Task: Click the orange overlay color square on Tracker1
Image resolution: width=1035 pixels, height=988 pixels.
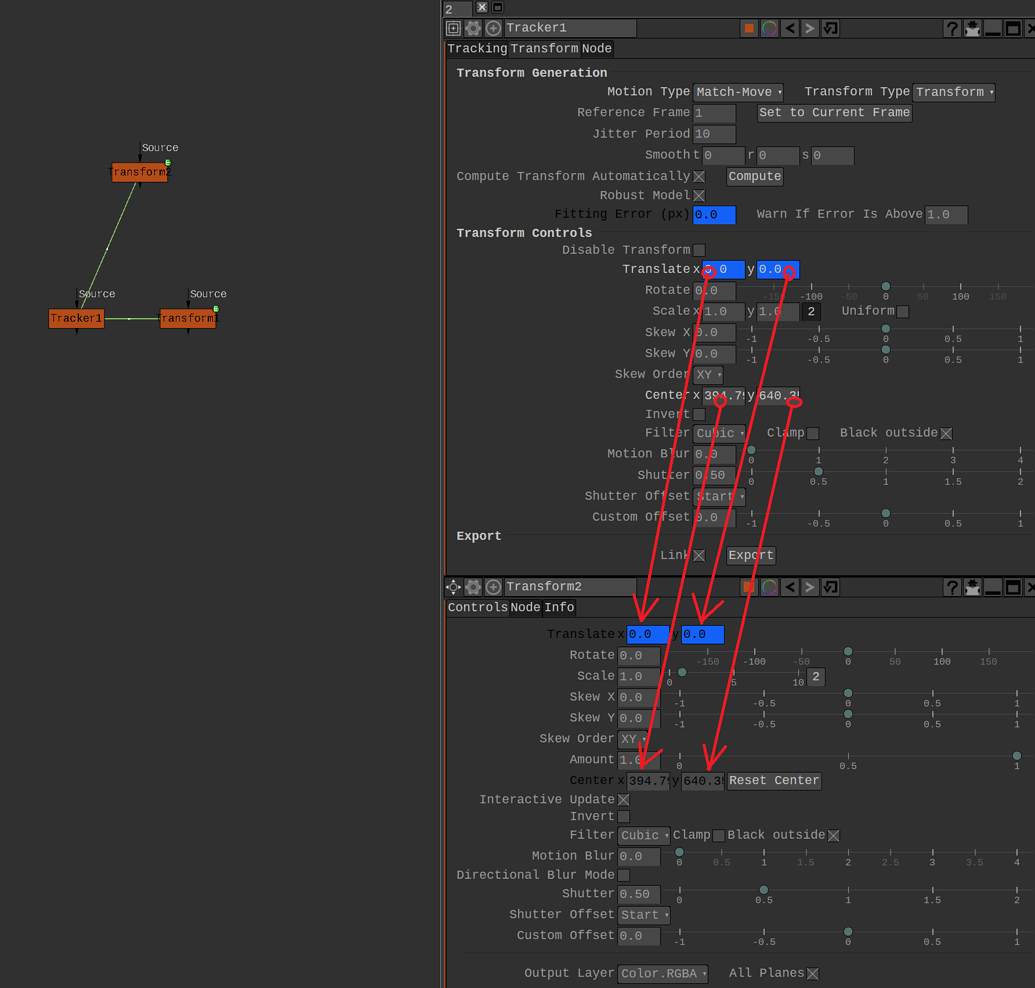Action: pos(748,27)
